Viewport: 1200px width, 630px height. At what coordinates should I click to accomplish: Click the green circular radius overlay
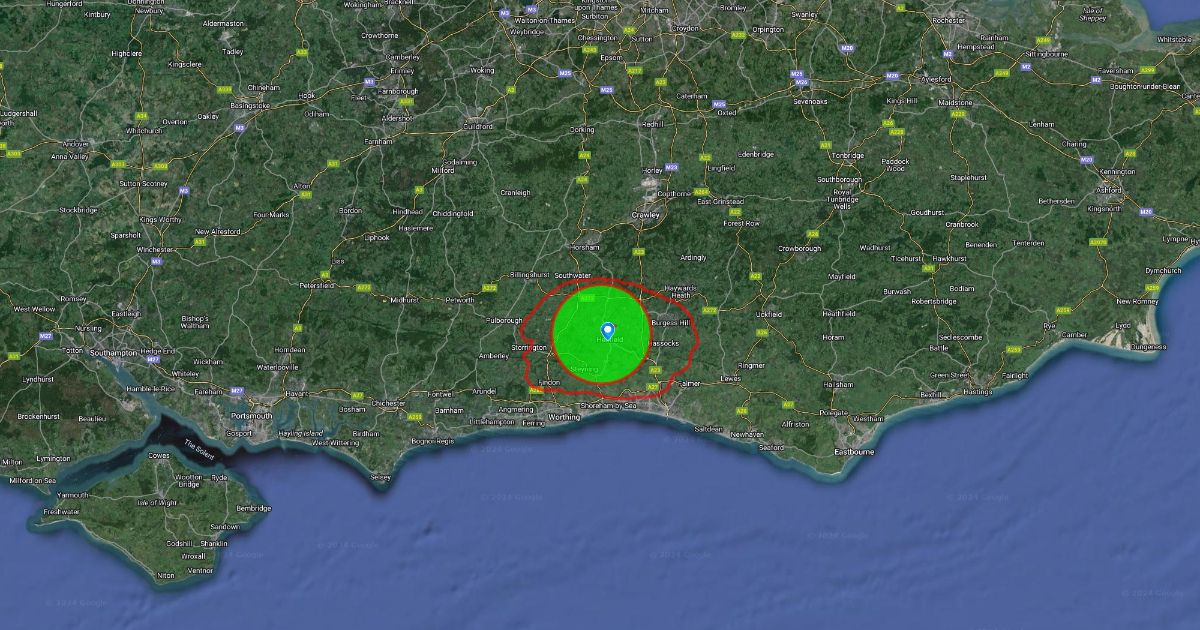600,334
